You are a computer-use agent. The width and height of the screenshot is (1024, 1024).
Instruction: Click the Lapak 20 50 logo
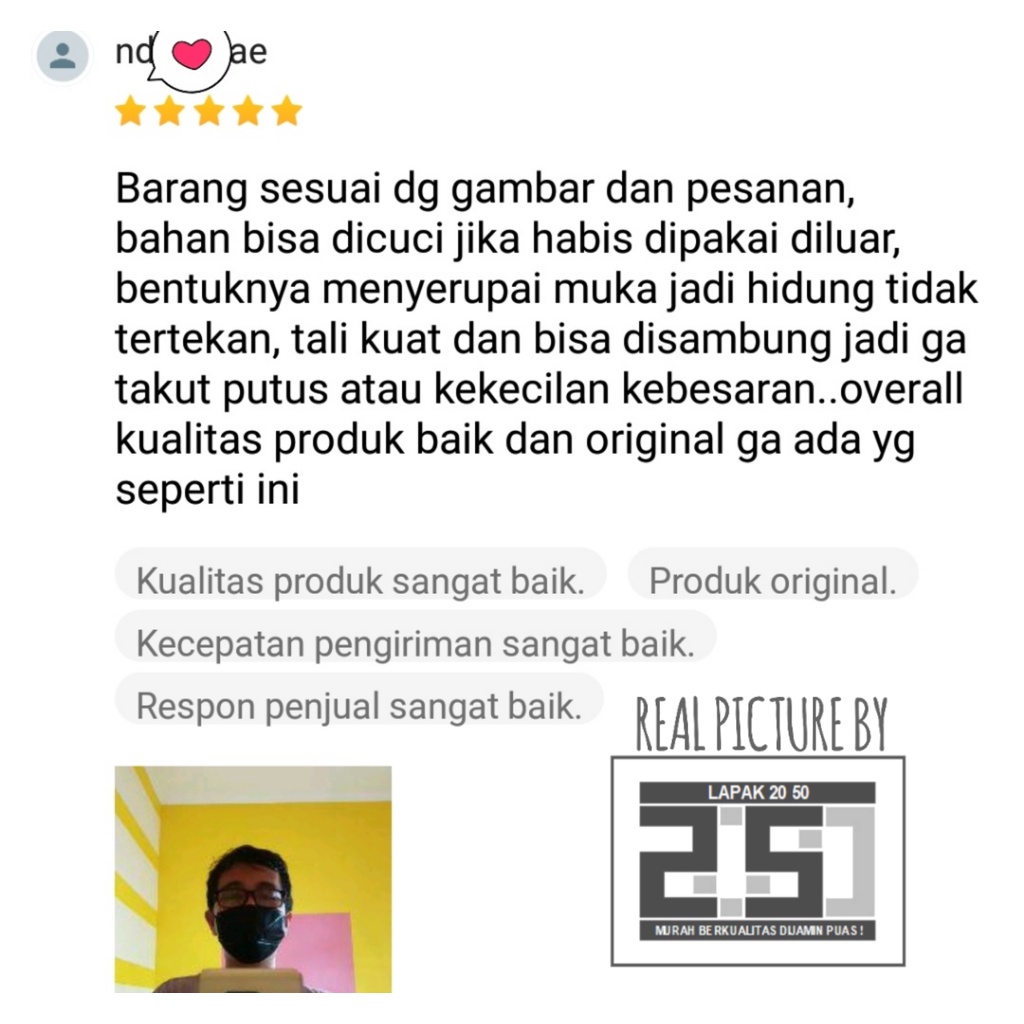click(x=758, y=861)
